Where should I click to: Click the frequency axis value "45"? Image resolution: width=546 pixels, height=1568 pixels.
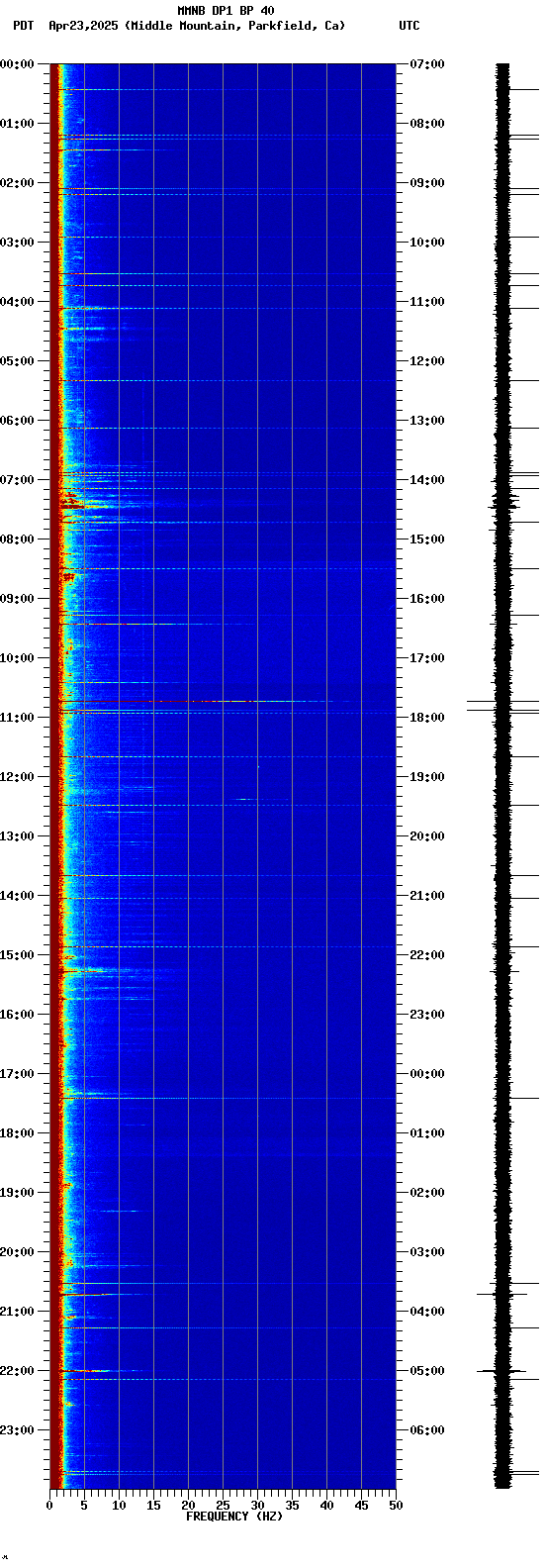point(361,1506)
